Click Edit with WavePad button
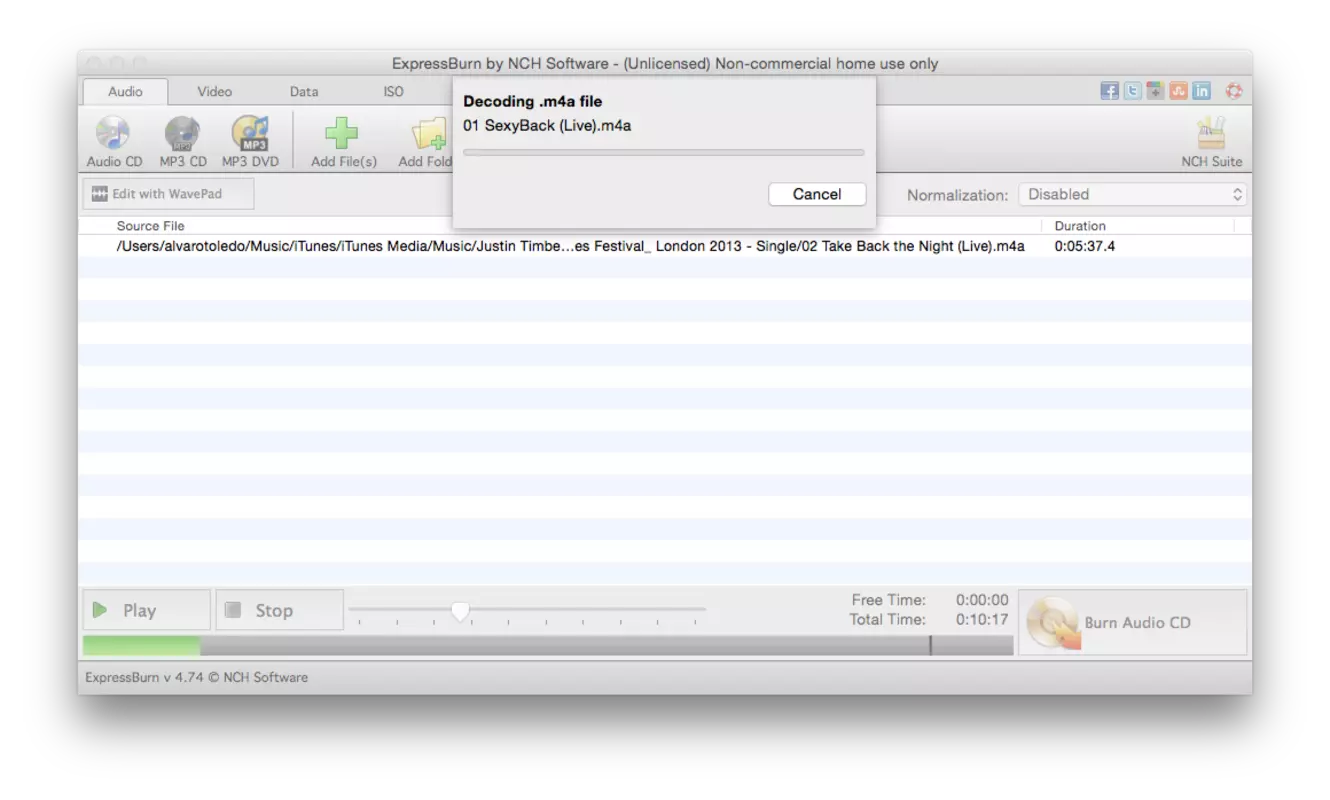This screenshot has width=1330, height=800. click(x=168, y=194)
